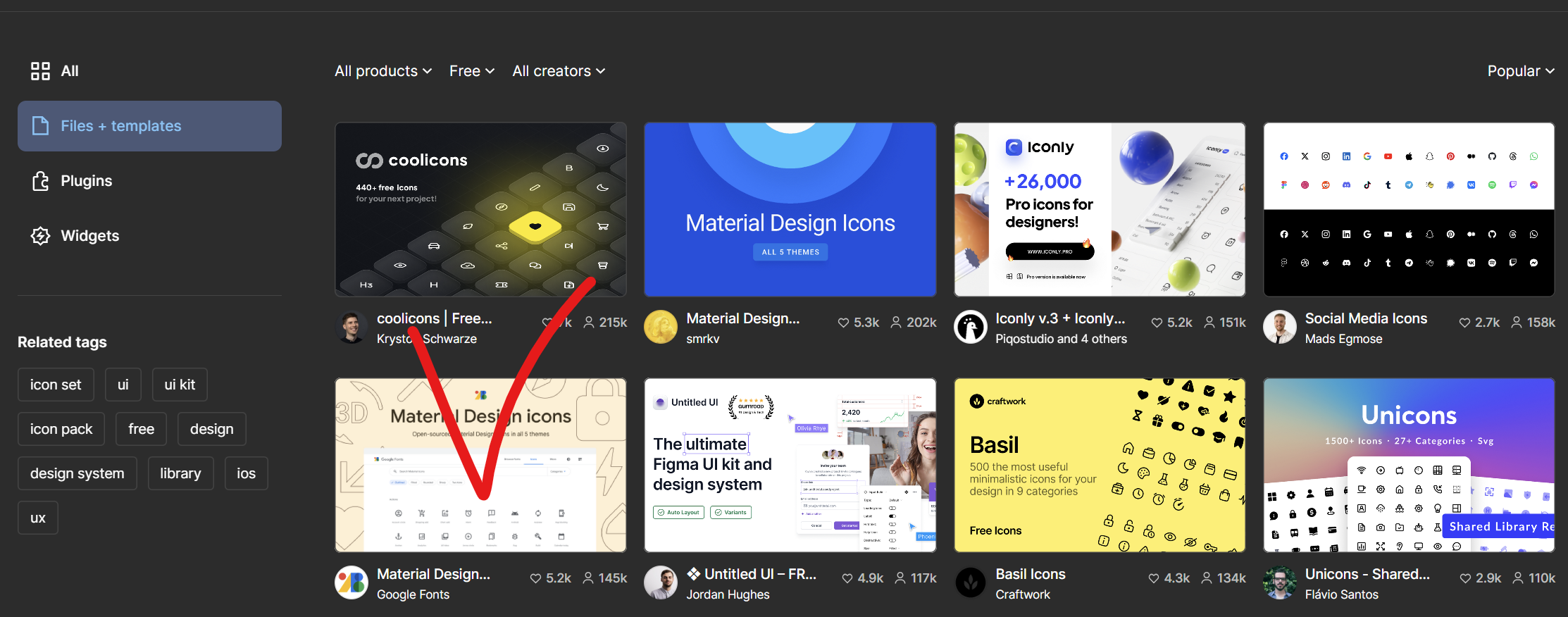Click the Flávio Santos avatar
Viewport: 1568px width, 617px height.
click(x=1280, y=583)
